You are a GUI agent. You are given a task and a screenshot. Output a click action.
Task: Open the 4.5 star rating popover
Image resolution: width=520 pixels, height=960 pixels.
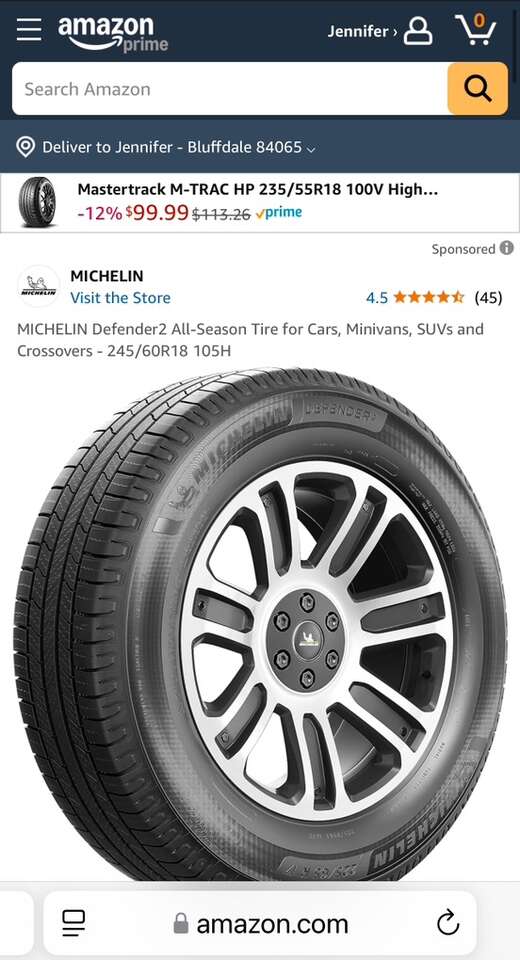coord(415,298)
